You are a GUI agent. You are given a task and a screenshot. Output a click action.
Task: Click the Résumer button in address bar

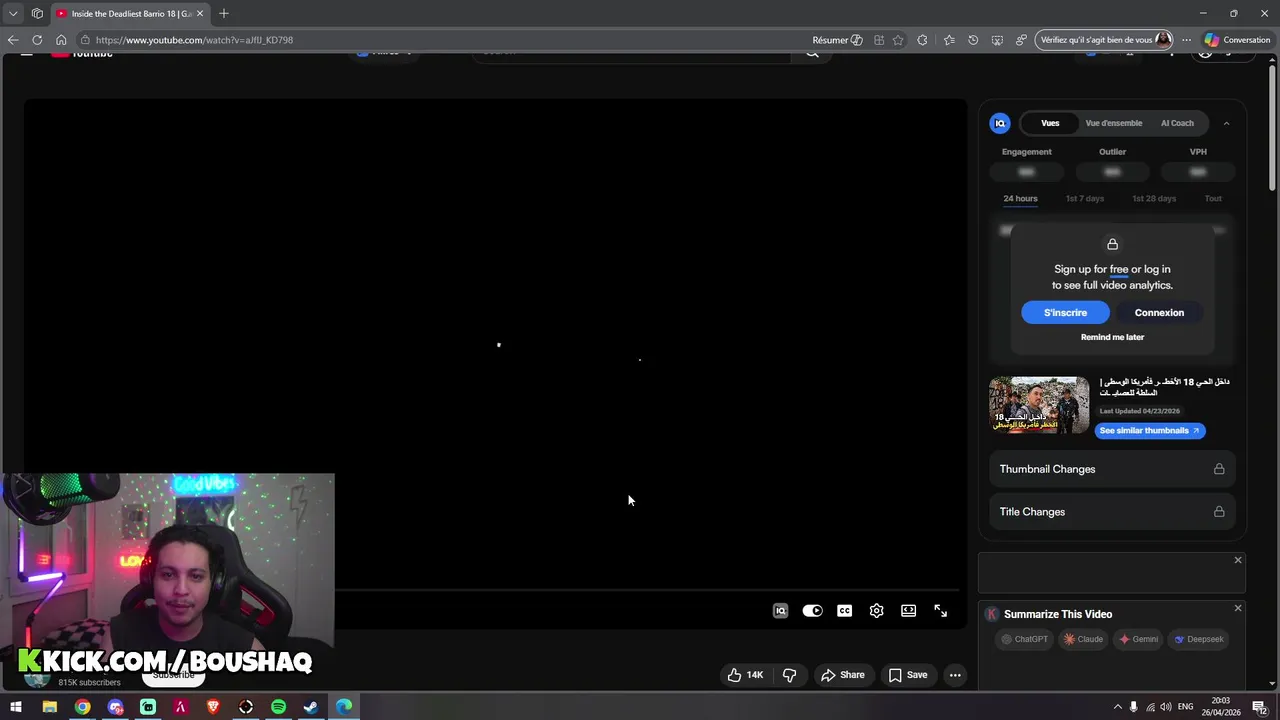tap(837, 40)
